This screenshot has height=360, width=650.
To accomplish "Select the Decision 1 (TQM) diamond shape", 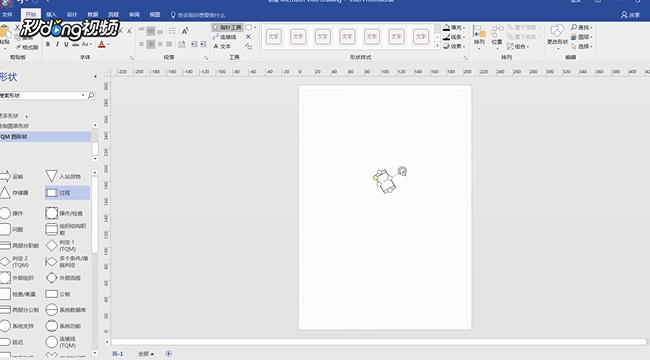I will click(x=61, y=246).
